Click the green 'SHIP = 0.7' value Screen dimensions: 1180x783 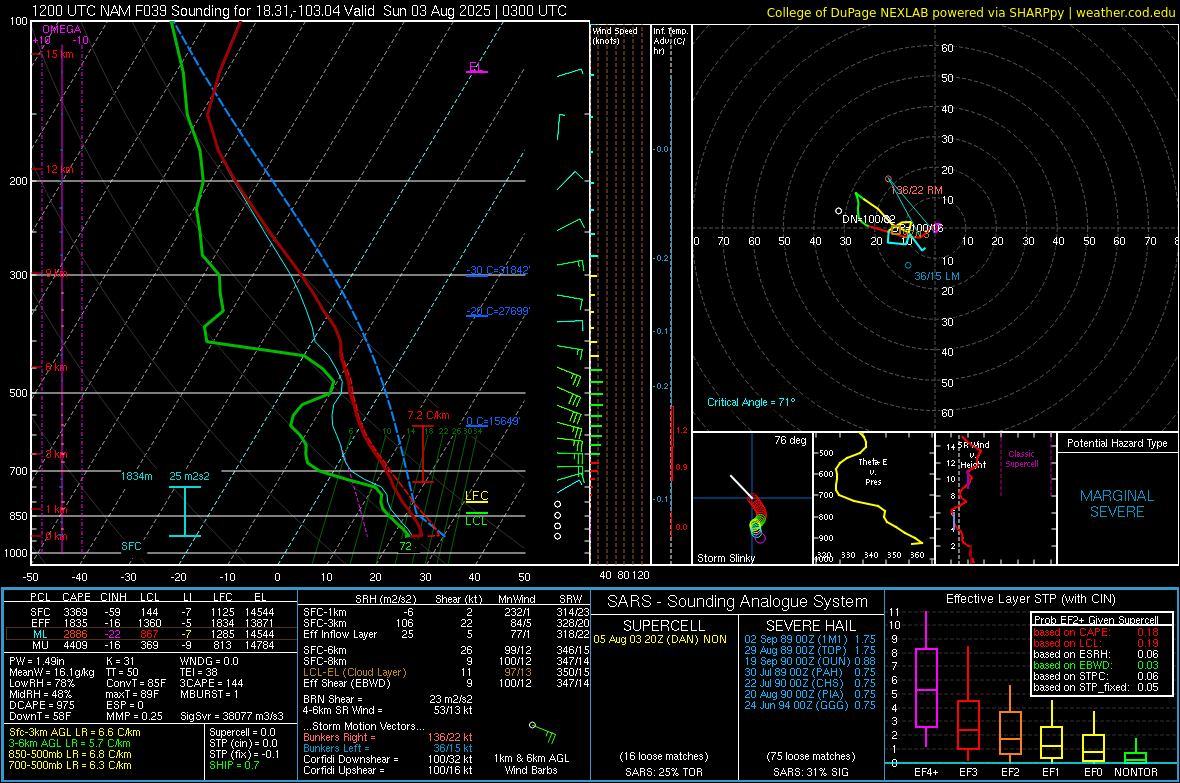click(x=234, y=766)
